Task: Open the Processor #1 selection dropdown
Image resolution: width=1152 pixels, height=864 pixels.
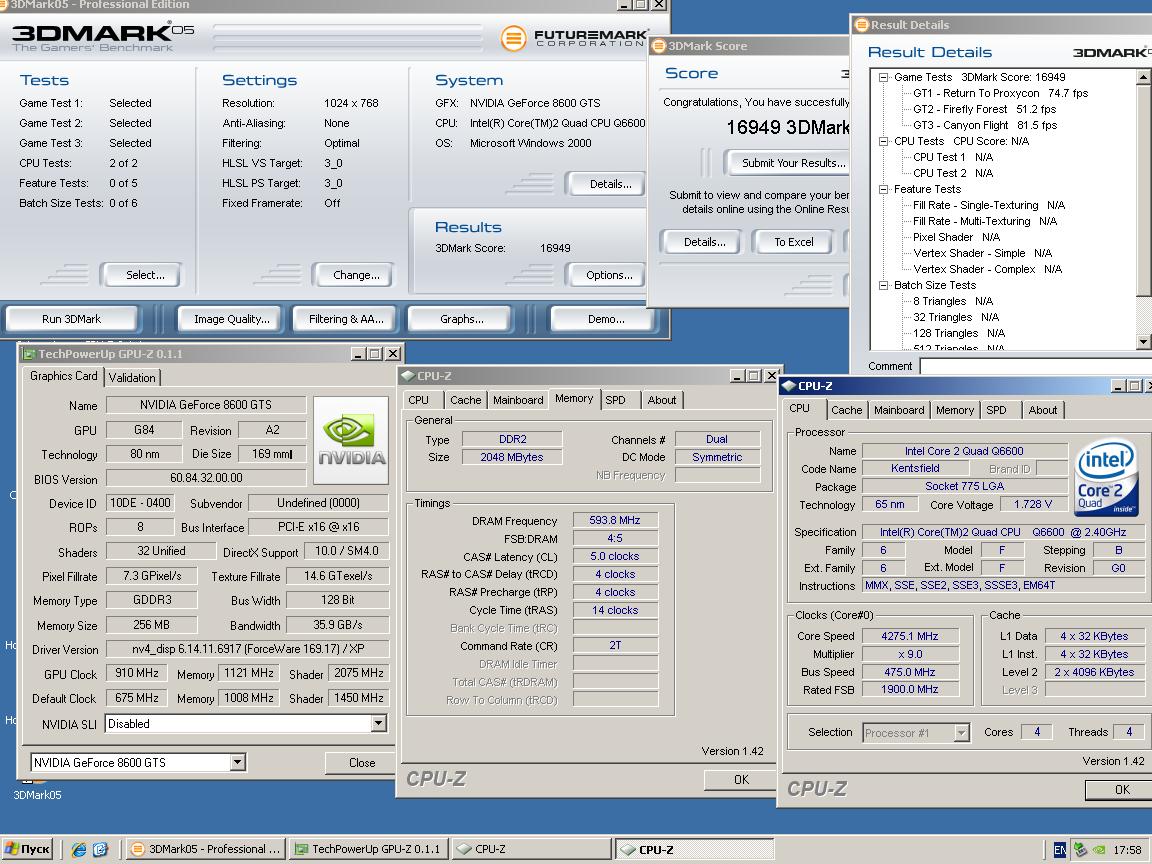Action: [961, 732]
